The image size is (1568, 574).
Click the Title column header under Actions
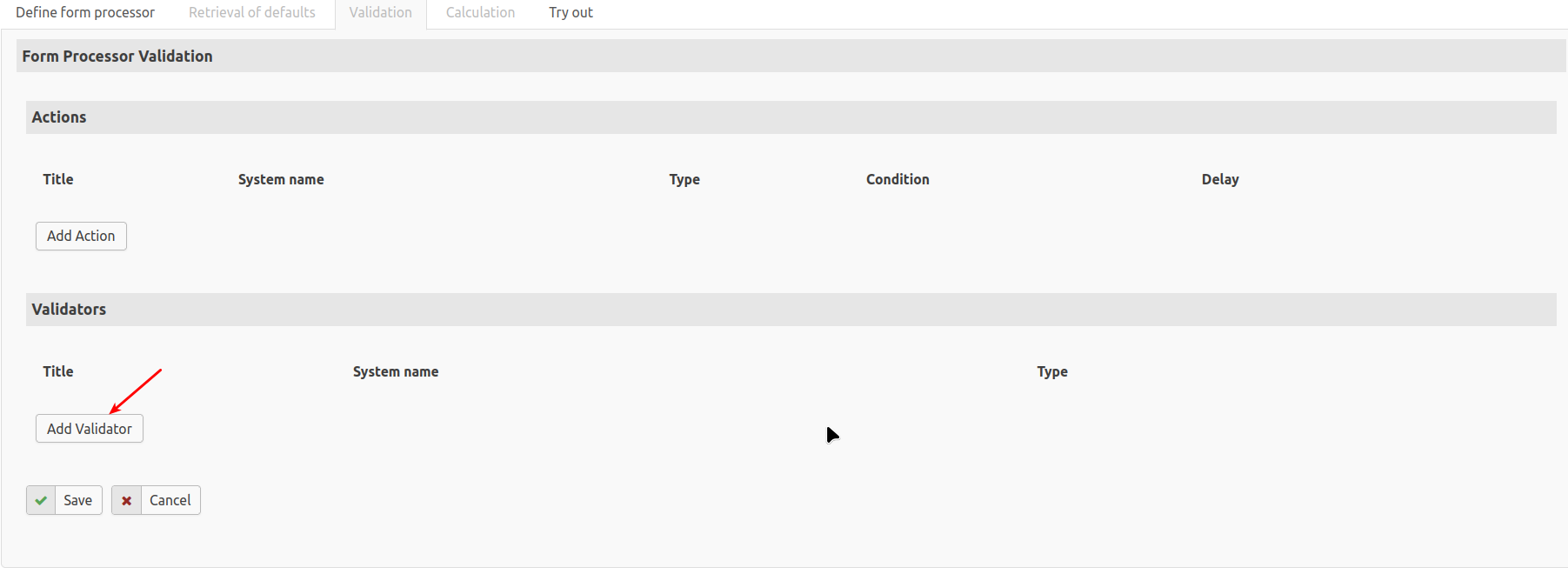click(x=58, y=179)
